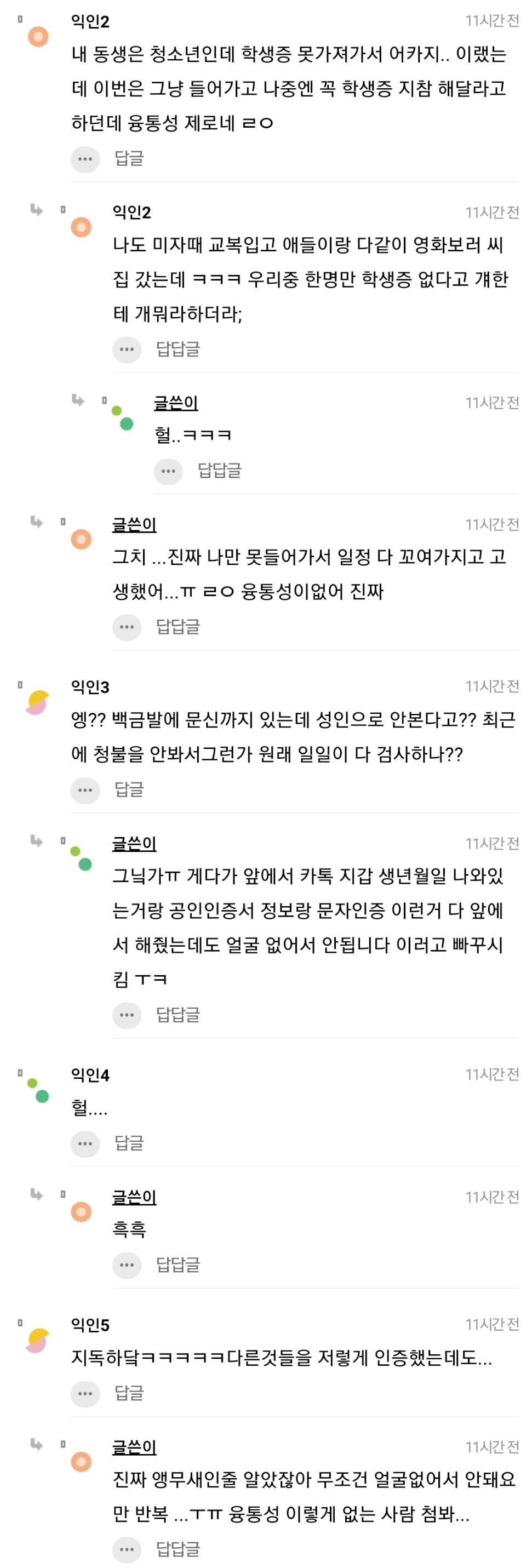The width and height of the screenshot is (532, 1568).
Task: Reply with 답글 to 익인2's 학생증 comment
Action: coord(129,159)
